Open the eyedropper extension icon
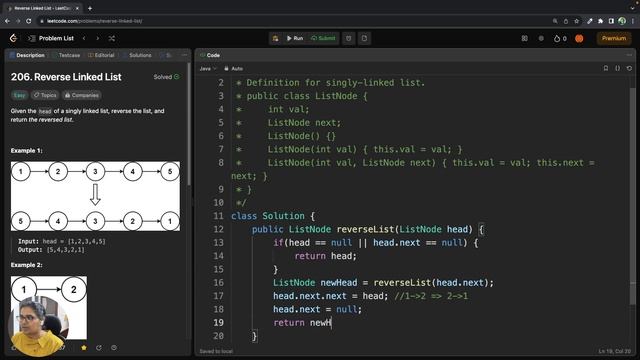This screenshot has height=360, width=640. click(590, 21)
